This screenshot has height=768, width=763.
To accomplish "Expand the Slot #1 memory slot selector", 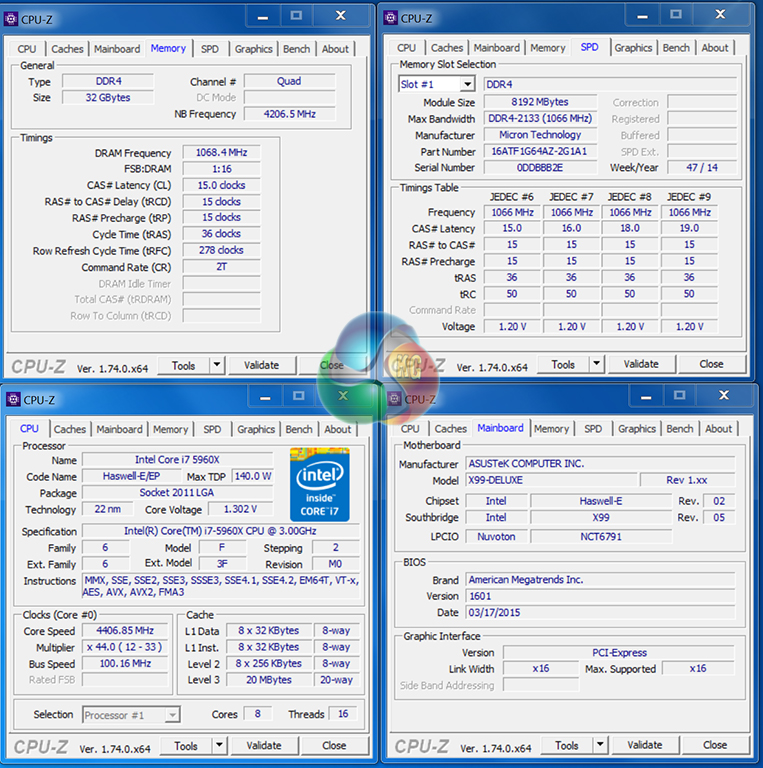I will click(x=468, y=84).
